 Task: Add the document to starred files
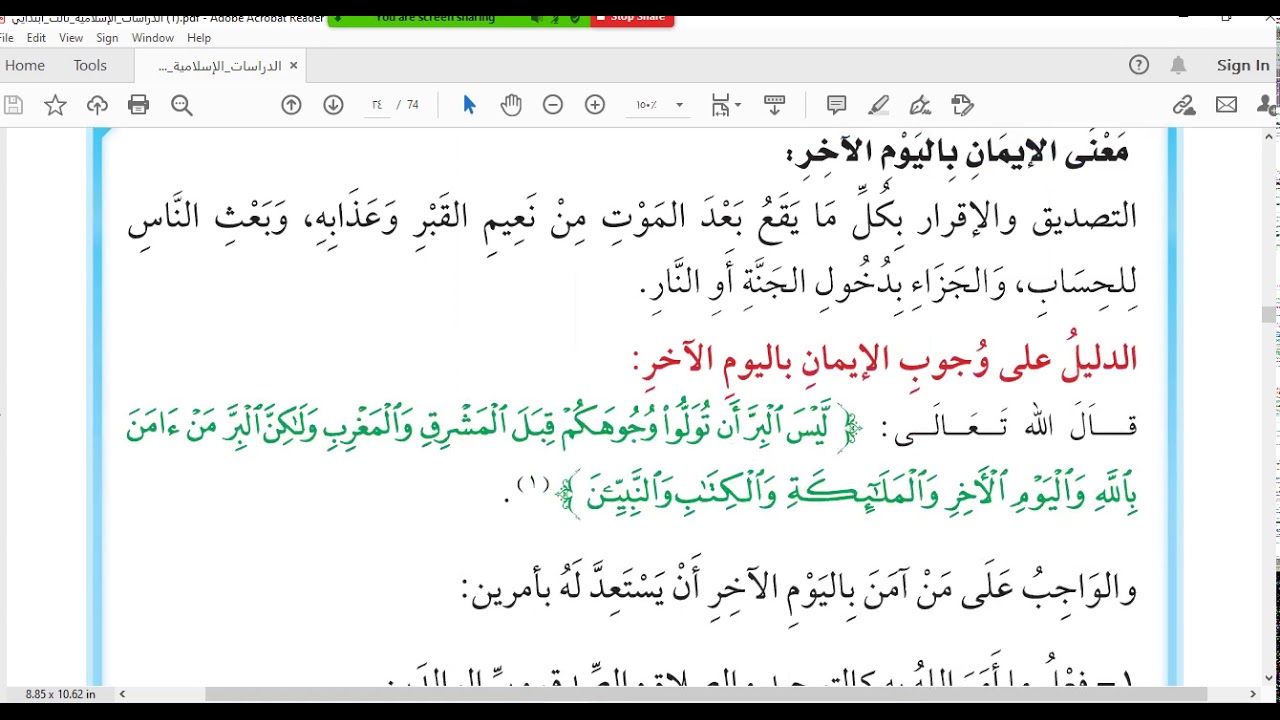click(x=55, y=105)
